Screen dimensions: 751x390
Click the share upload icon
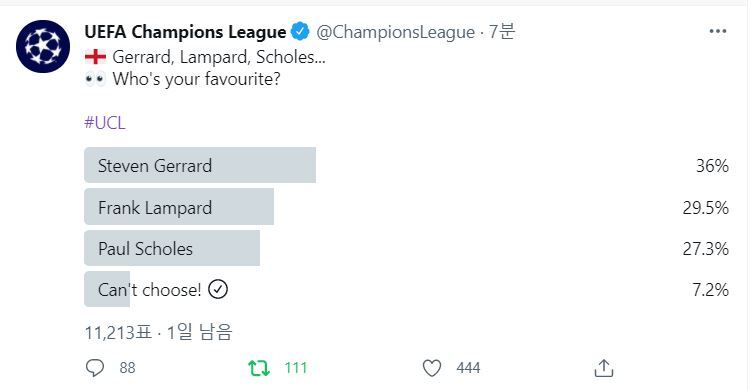tap(603, 368)
